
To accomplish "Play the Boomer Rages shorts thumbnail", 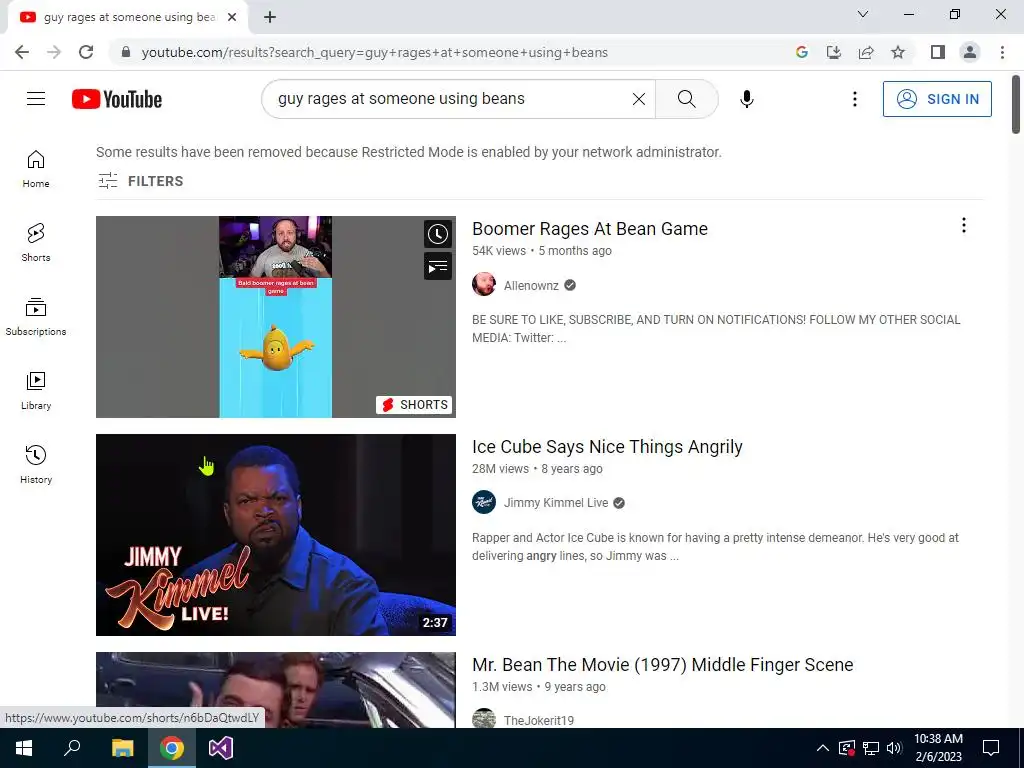I will click(x=276, y=317).
